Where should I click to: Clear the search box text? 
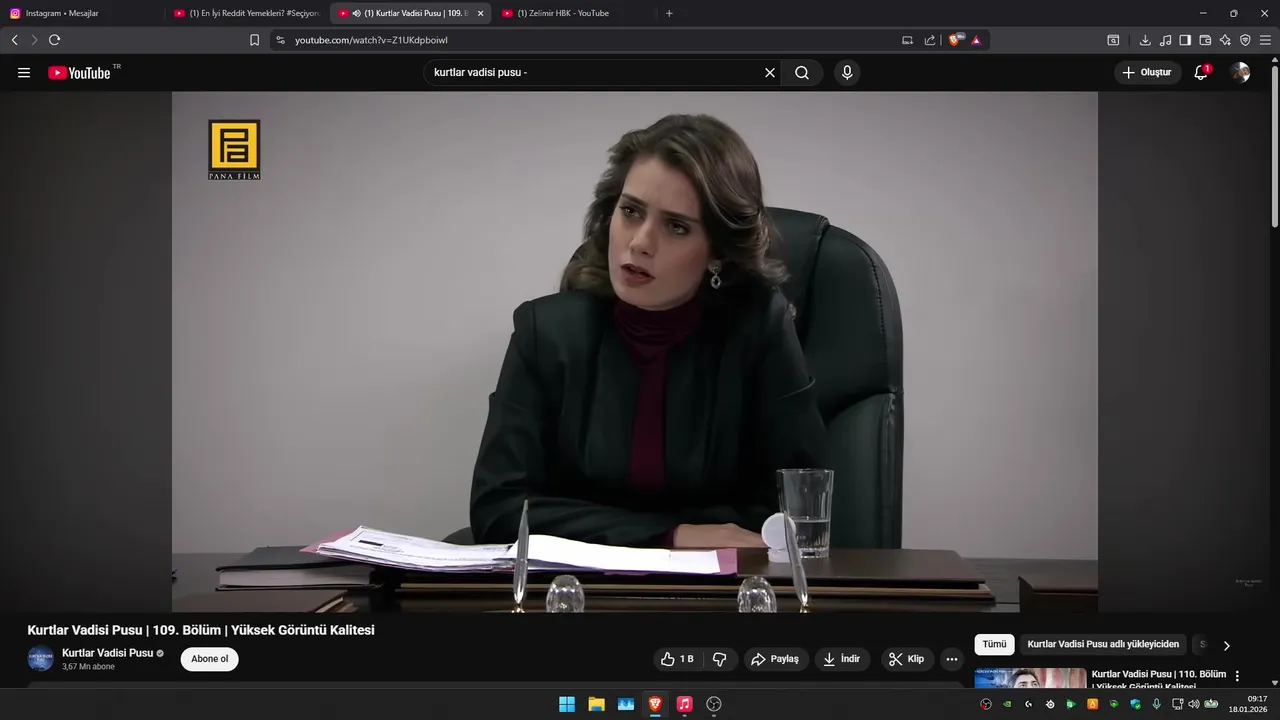click(770, 73)
